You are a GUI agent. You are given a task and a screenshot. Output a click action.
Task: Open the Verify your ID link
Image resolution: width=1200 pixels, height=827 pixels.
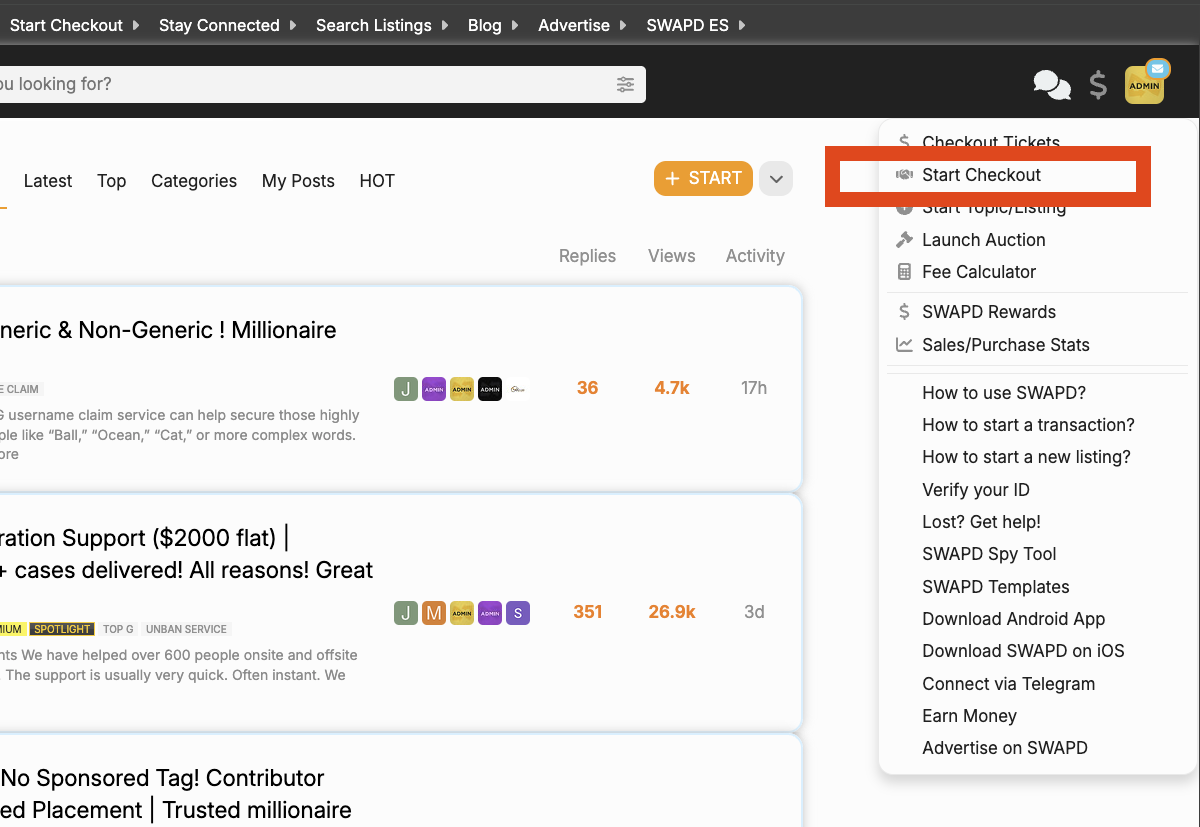pos(975,490)
